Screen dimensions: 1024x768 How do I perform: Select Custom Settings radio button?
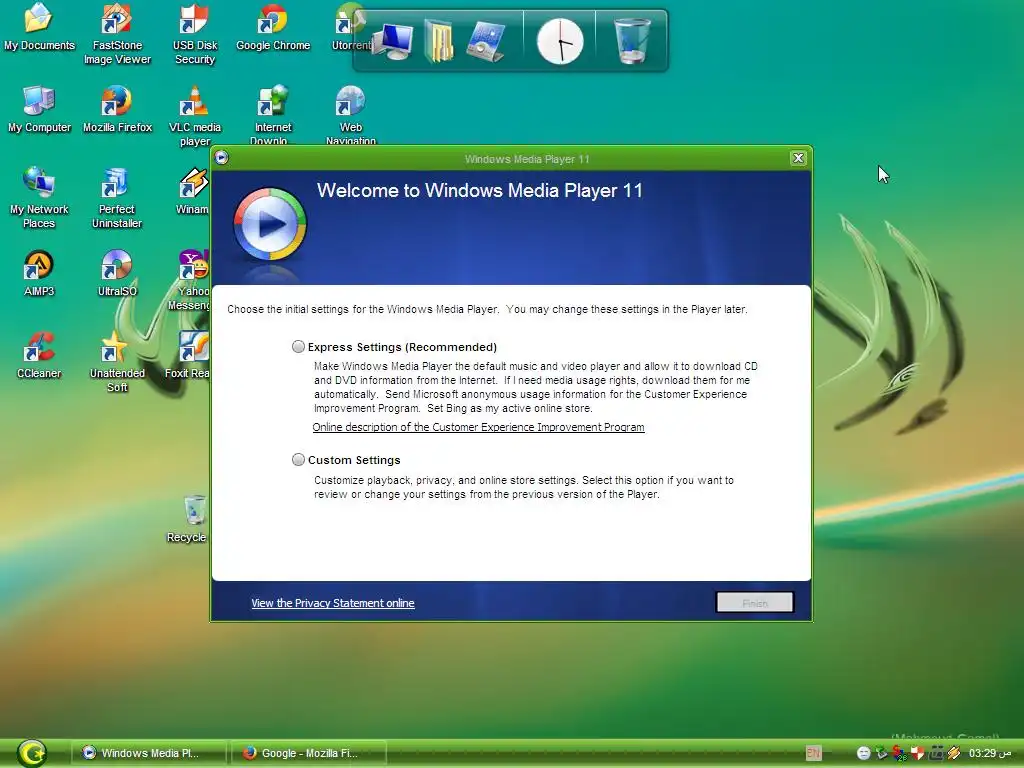point(298,460)
